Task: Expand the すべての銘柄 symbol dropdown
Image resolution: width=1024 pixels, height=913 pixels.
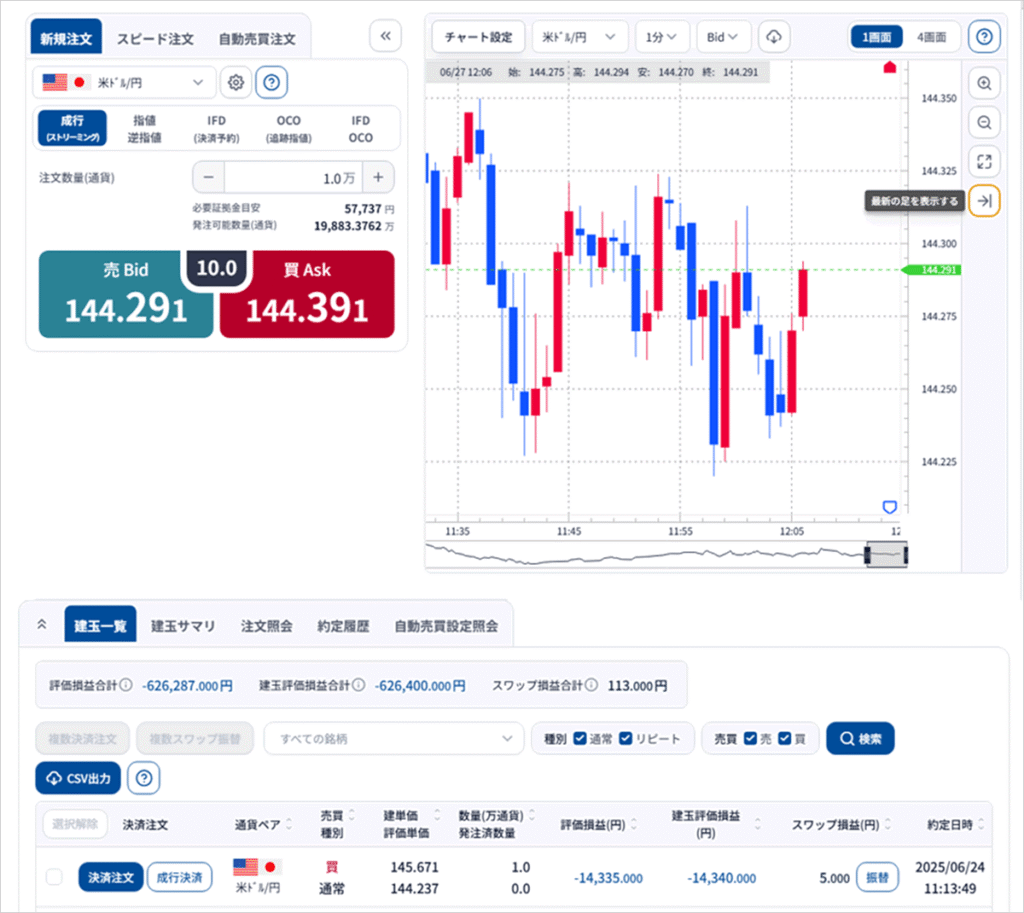Action: (393, 739)
